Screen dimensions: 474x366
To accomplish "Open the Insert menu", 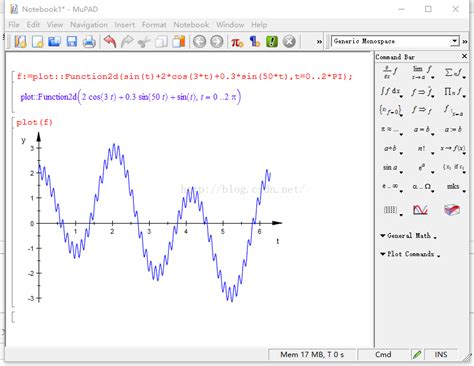I will point(125,25).
